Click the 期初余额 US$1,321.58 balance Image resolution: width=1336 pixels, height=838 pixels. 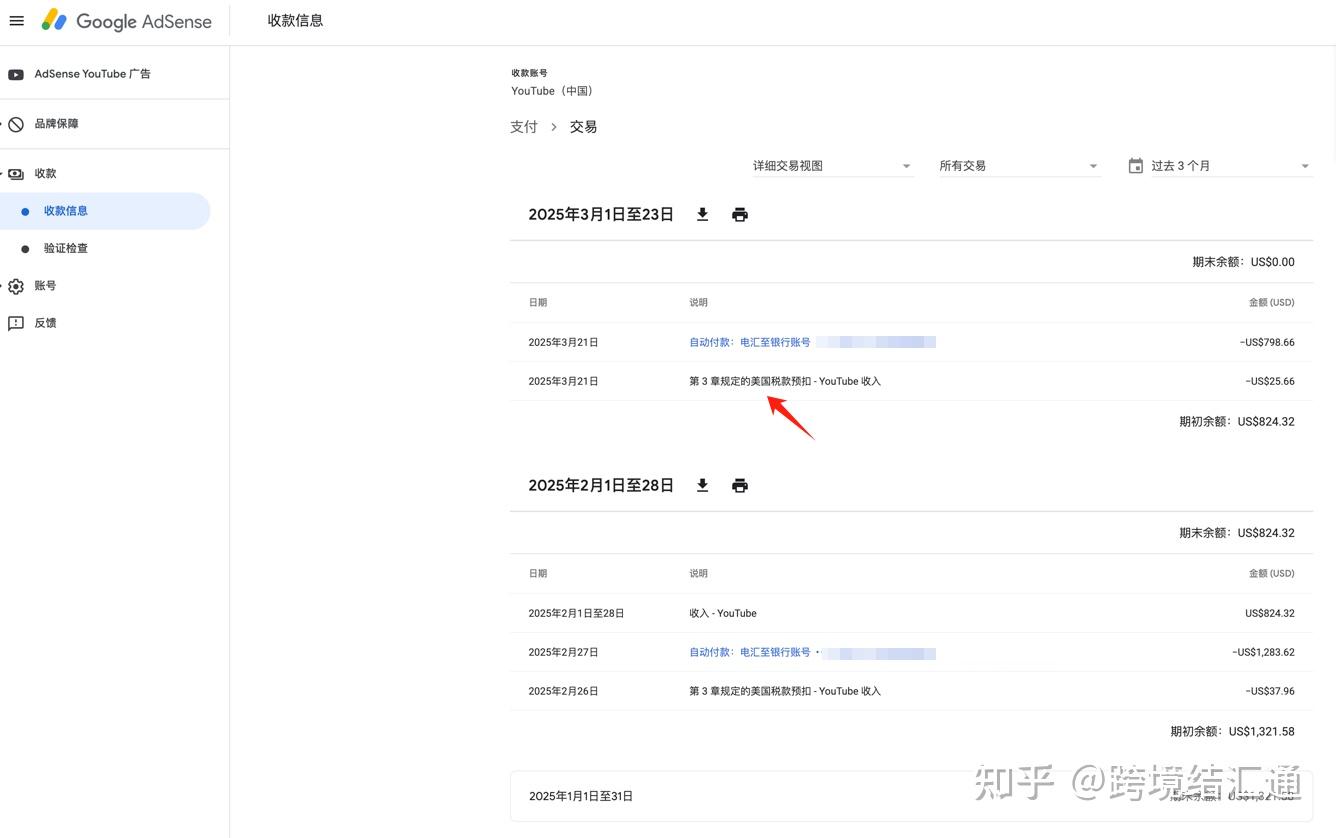[1232, 732]
